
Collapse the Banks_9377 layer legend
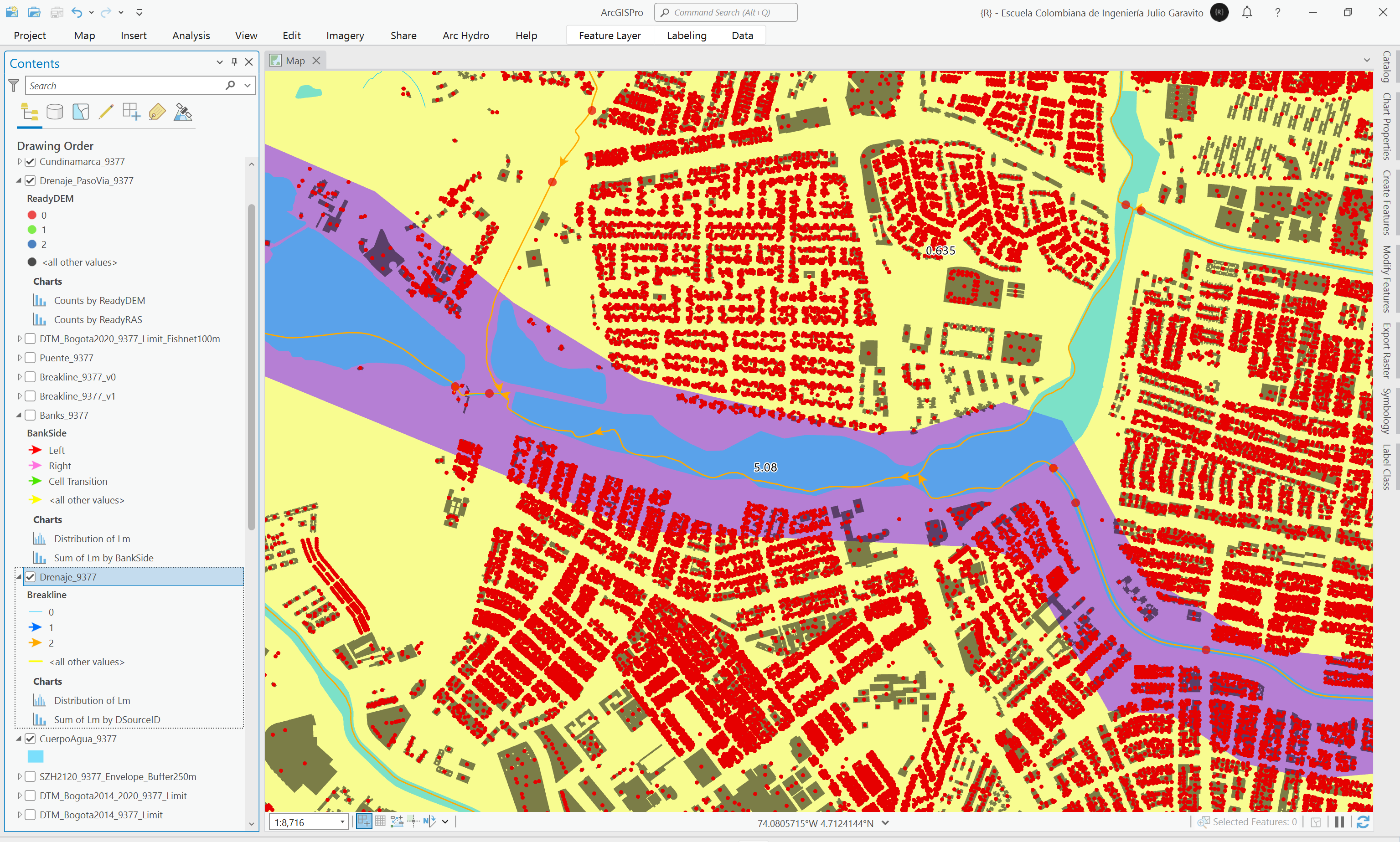(x=19, y=416)
